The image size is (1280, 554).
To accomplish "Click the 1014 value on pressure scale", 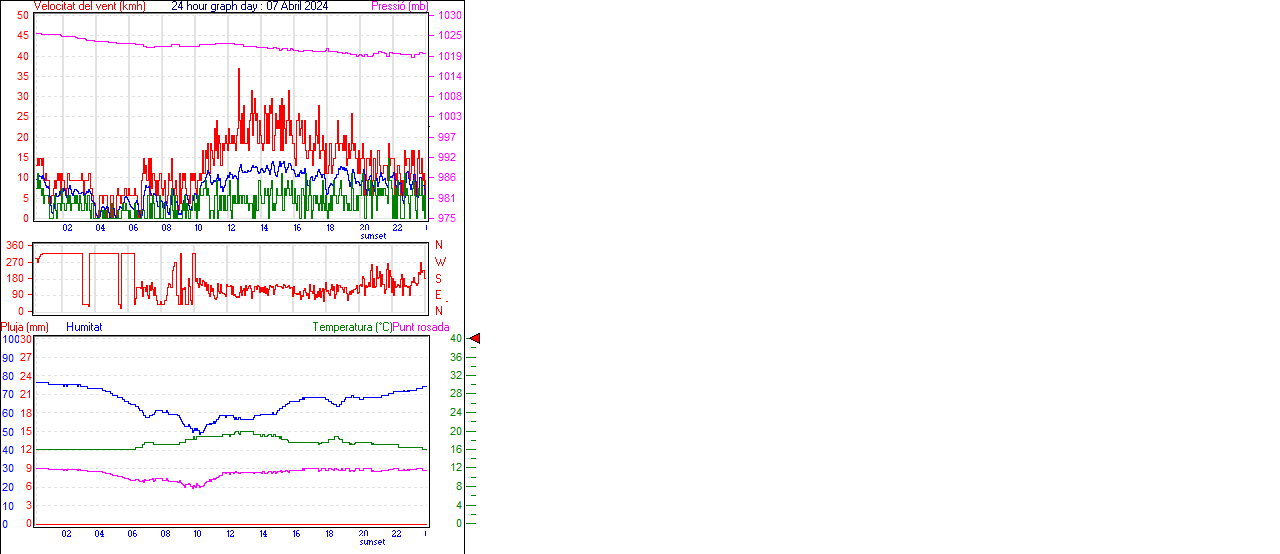I will point(449,76).
